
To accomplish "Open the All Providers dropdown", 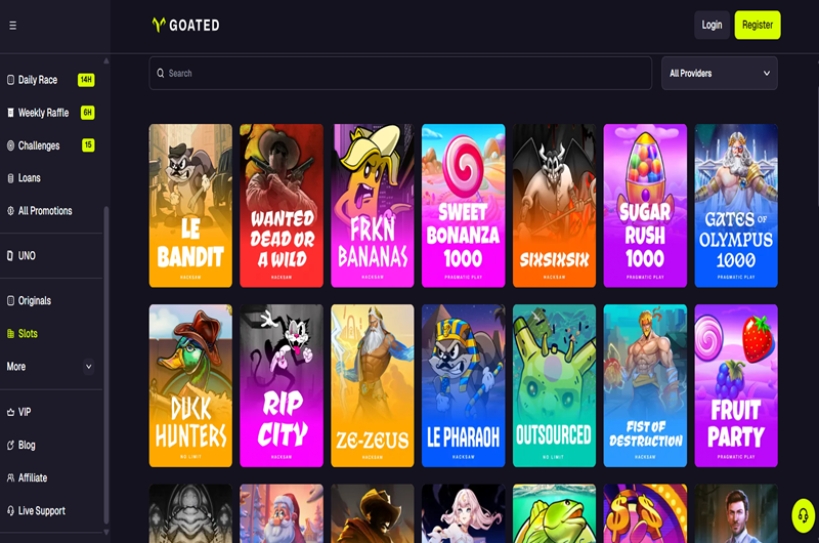I will click(x=719, y=73).
